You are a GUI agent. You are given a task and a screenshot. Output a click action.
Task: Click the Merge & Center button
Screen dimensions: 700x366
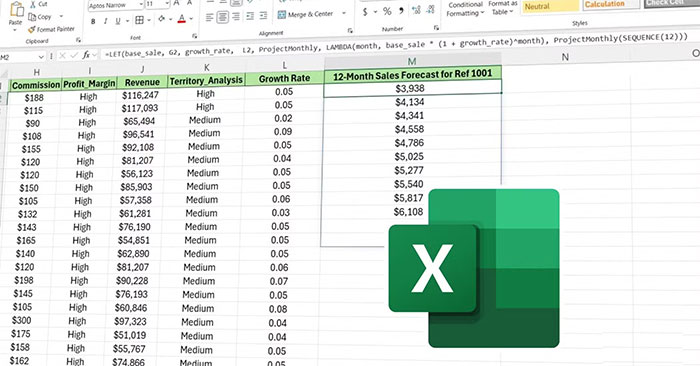(x=305, y=14)
